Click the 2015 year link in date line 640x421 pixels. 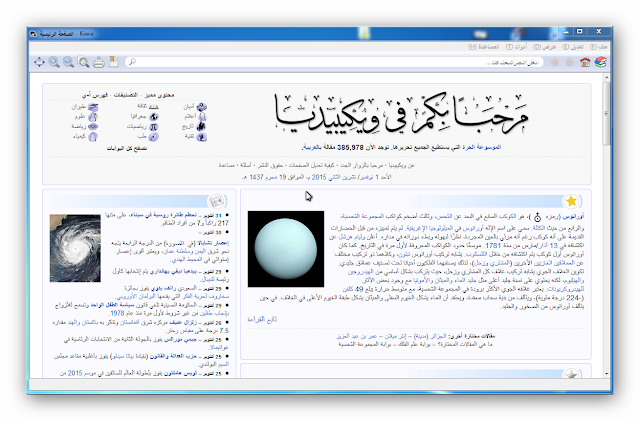coord(319,177)
